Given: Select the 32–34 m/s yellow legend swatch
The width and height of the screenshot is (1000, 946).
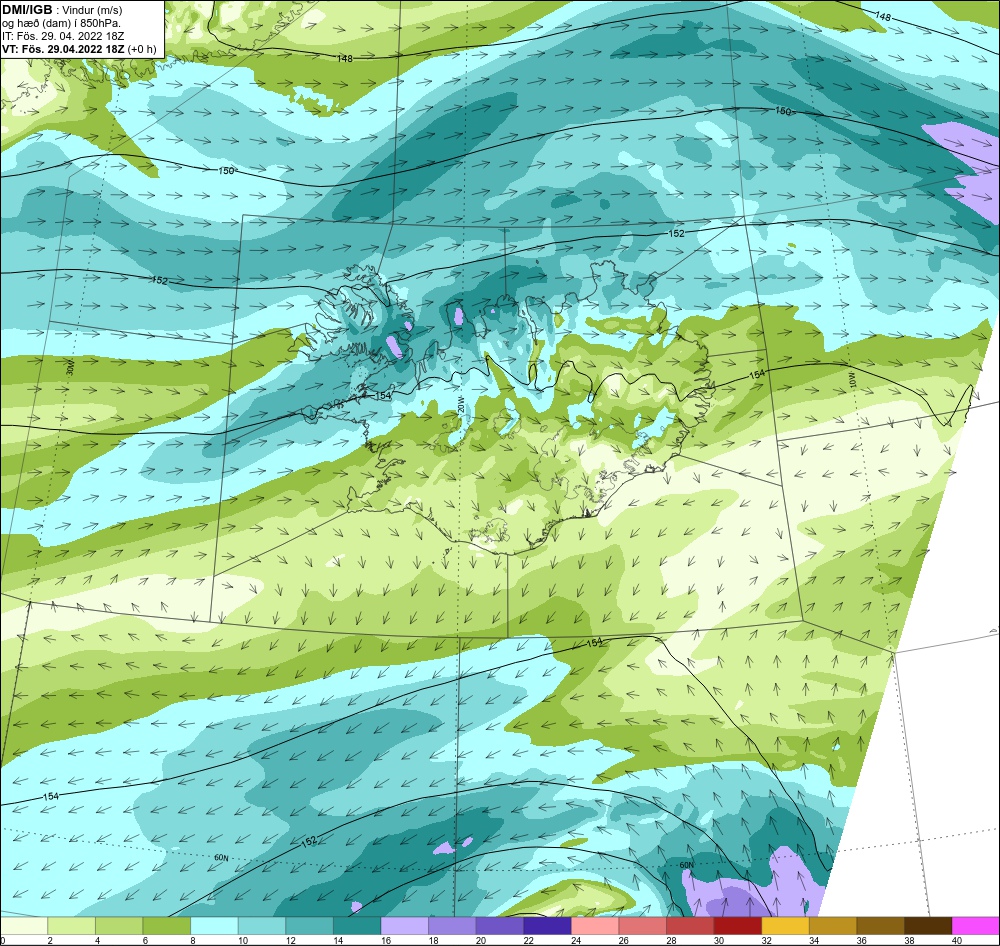Looking at the screenshot, I should point(785,926).
